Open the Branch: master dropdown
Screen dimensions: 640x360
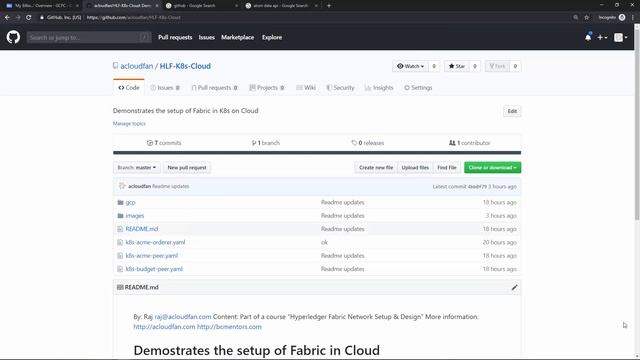137,168
